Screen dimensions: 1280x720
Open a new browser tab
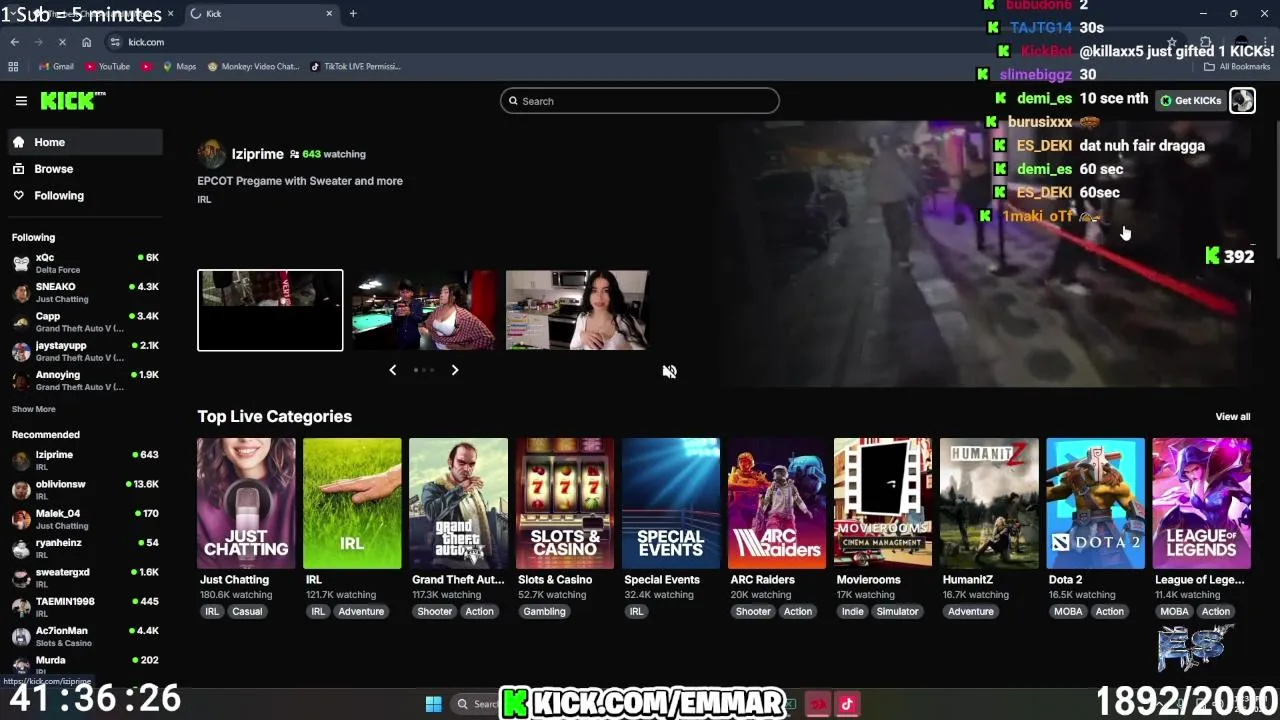353,14
